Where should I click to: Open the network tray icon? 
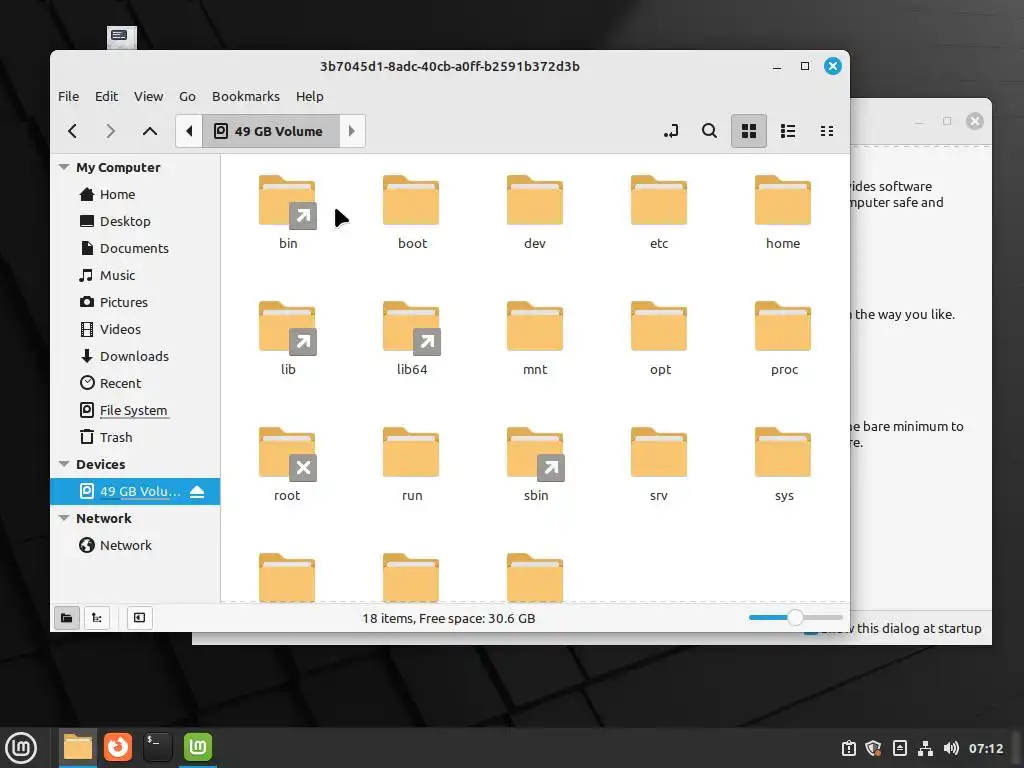(x=925, y=748)
